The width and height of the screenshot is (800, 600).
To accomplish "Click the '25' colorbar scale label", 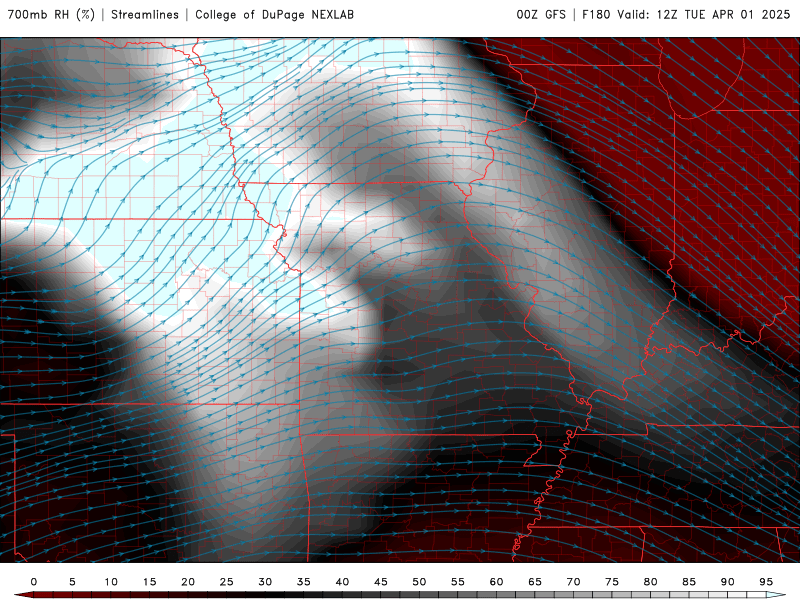I will [x=227, y=582].
